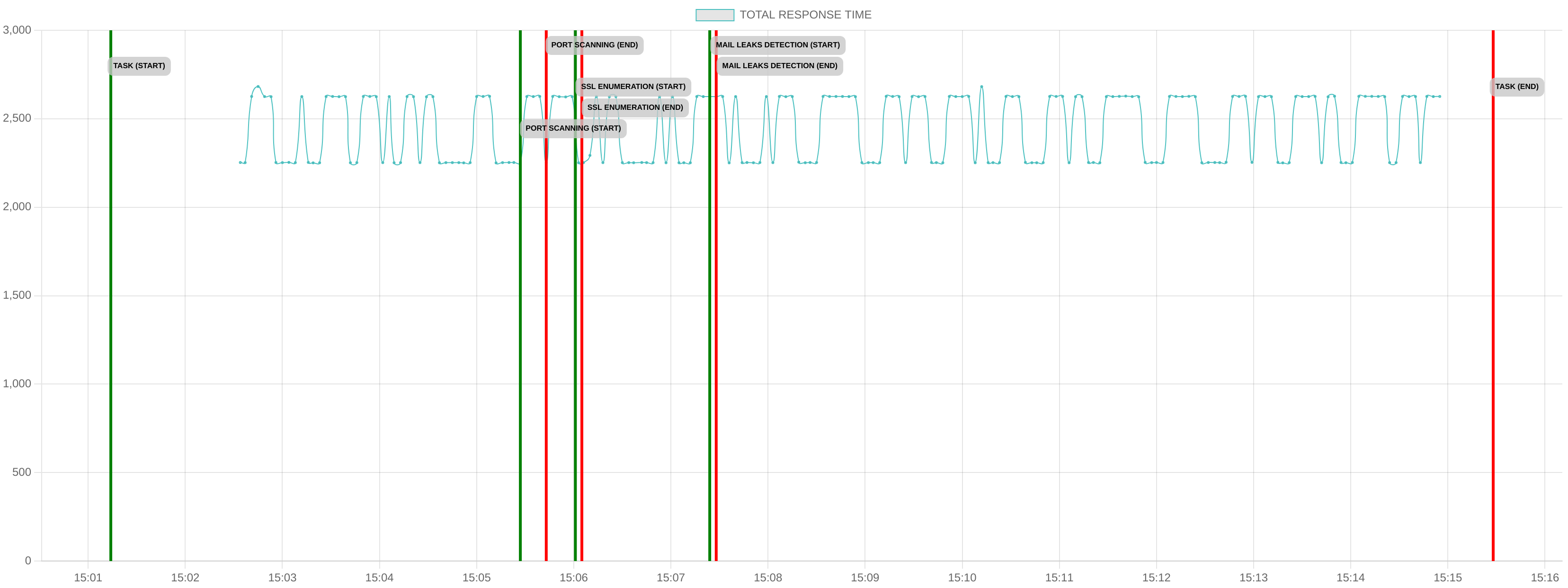Click the TASK (END) annotation label
Screen dimensions: 1568x588
pos(1516,87)
